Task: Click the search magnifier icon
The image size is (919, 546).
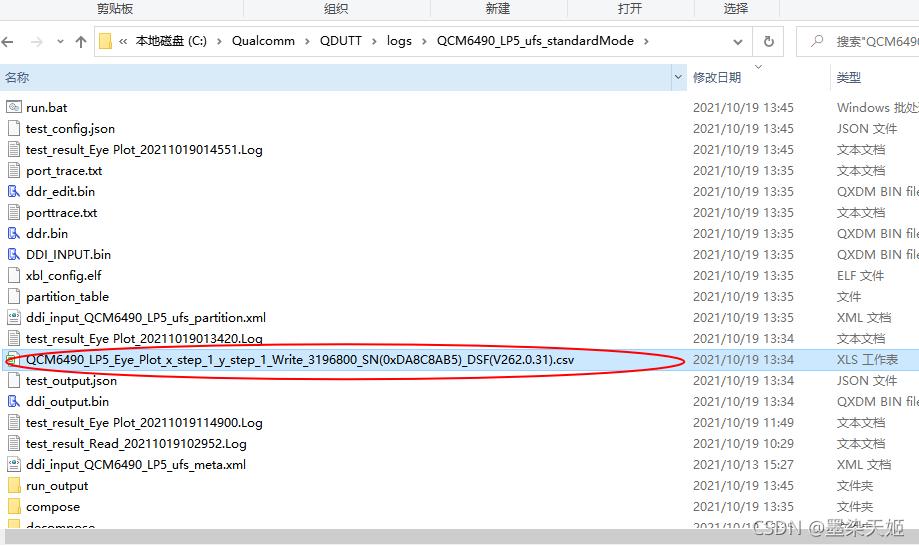Action: (816, 41)
